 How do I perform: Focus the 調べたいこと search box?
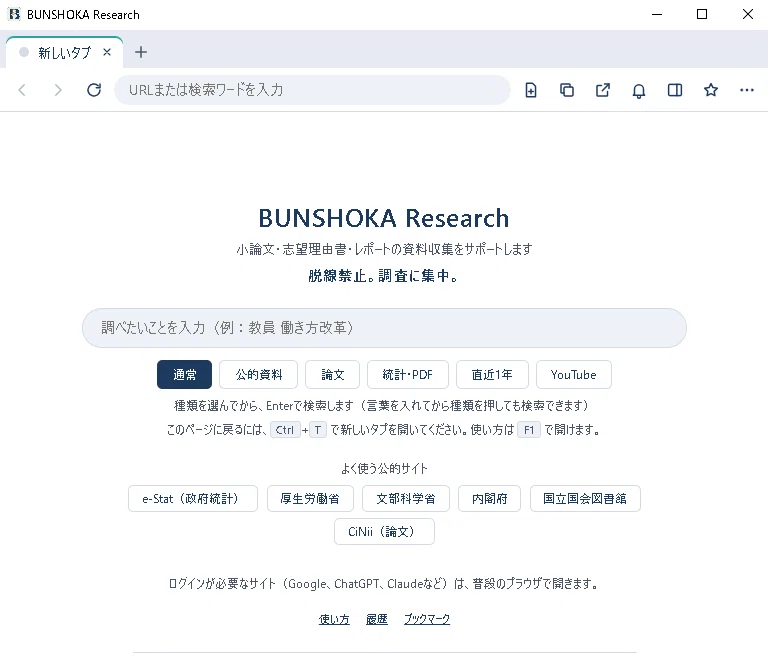click(x=384, y=328)
